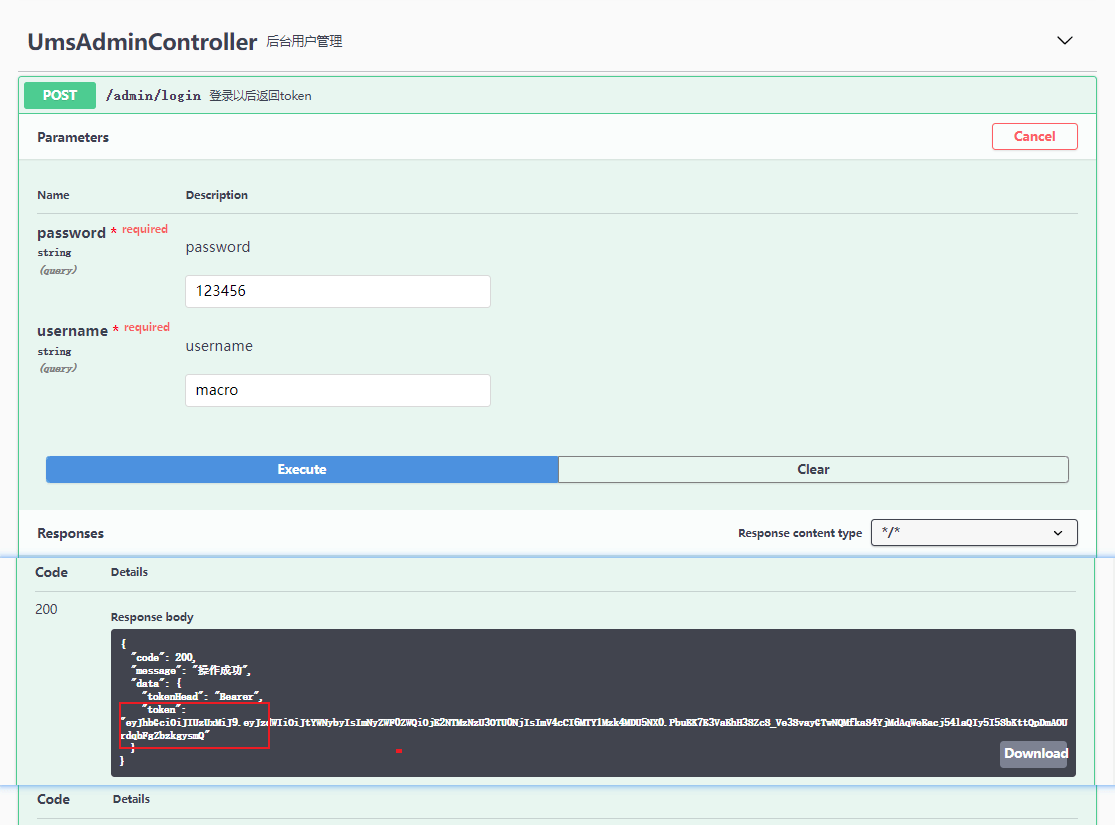Click the Response body label
The image size is (1115, 825).
[x=152, y=617]
